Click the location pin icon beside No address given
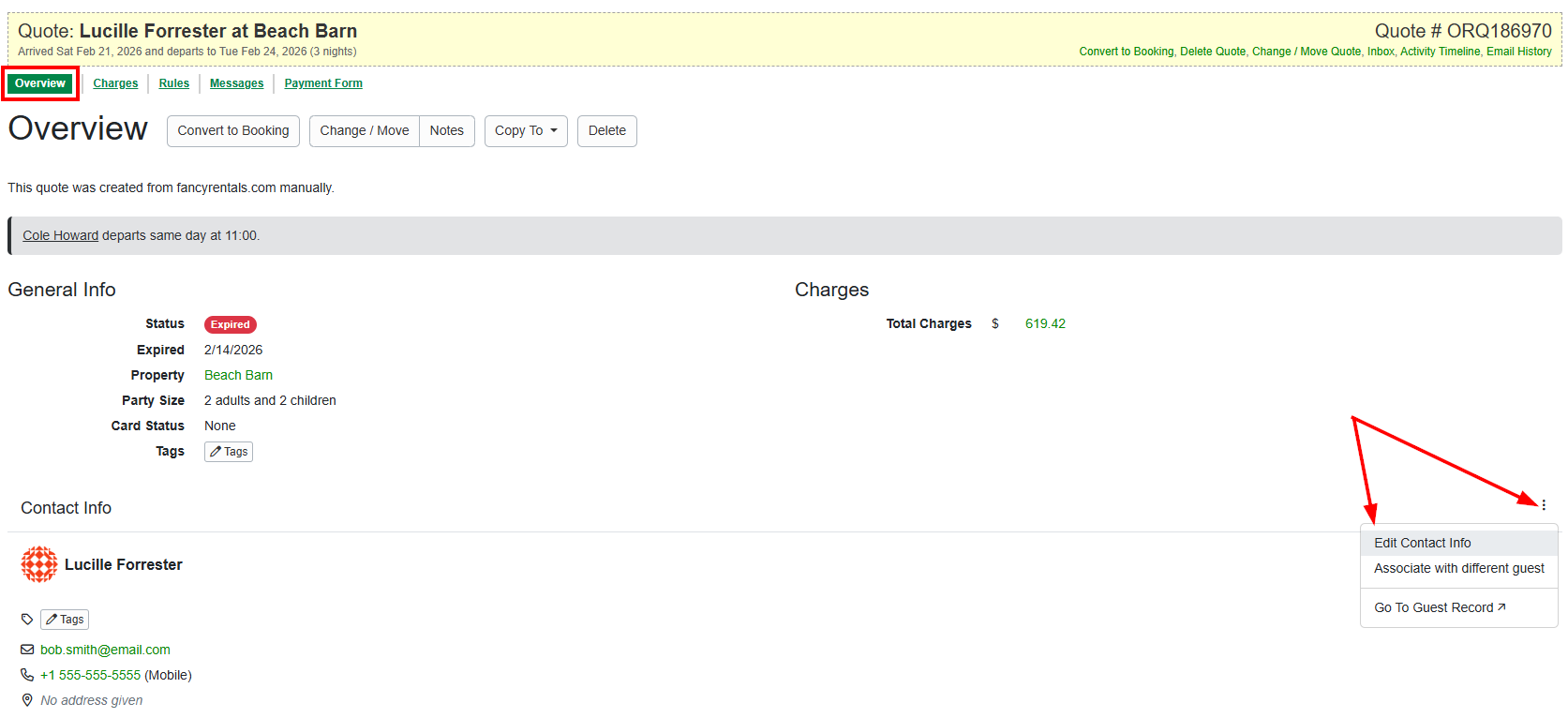The width and height of the screenshot is (1568, 718). coord(27,700)
